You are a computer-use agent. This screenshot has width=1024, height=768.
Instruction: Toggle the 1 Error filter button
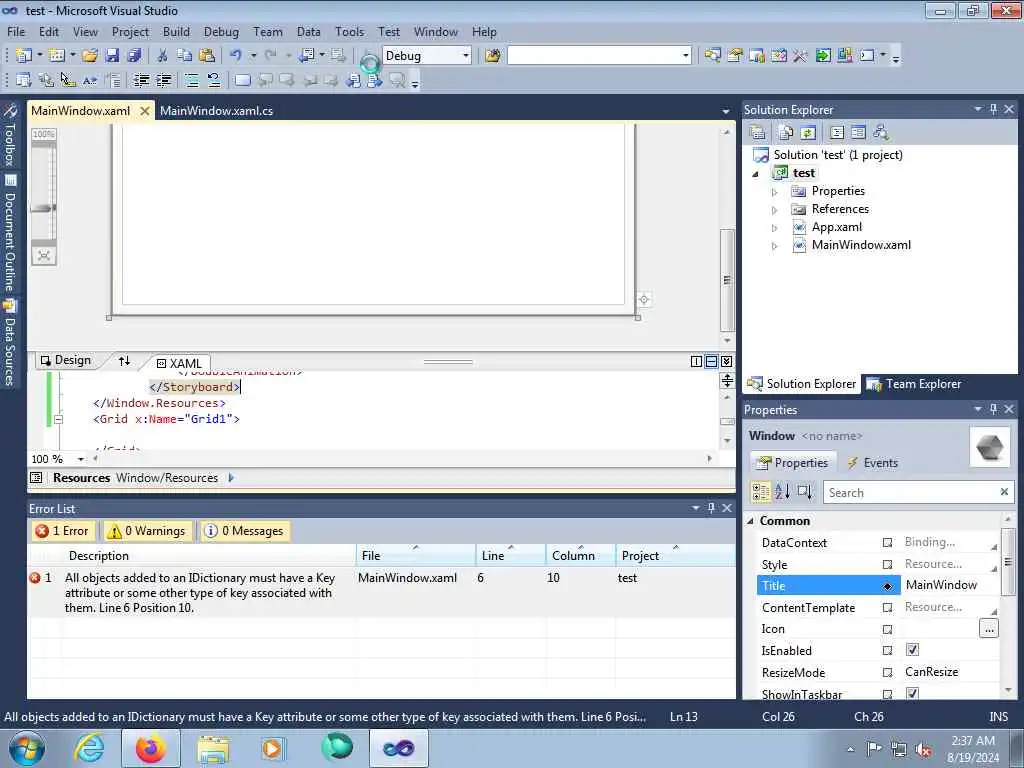click(x=63, y=531)
